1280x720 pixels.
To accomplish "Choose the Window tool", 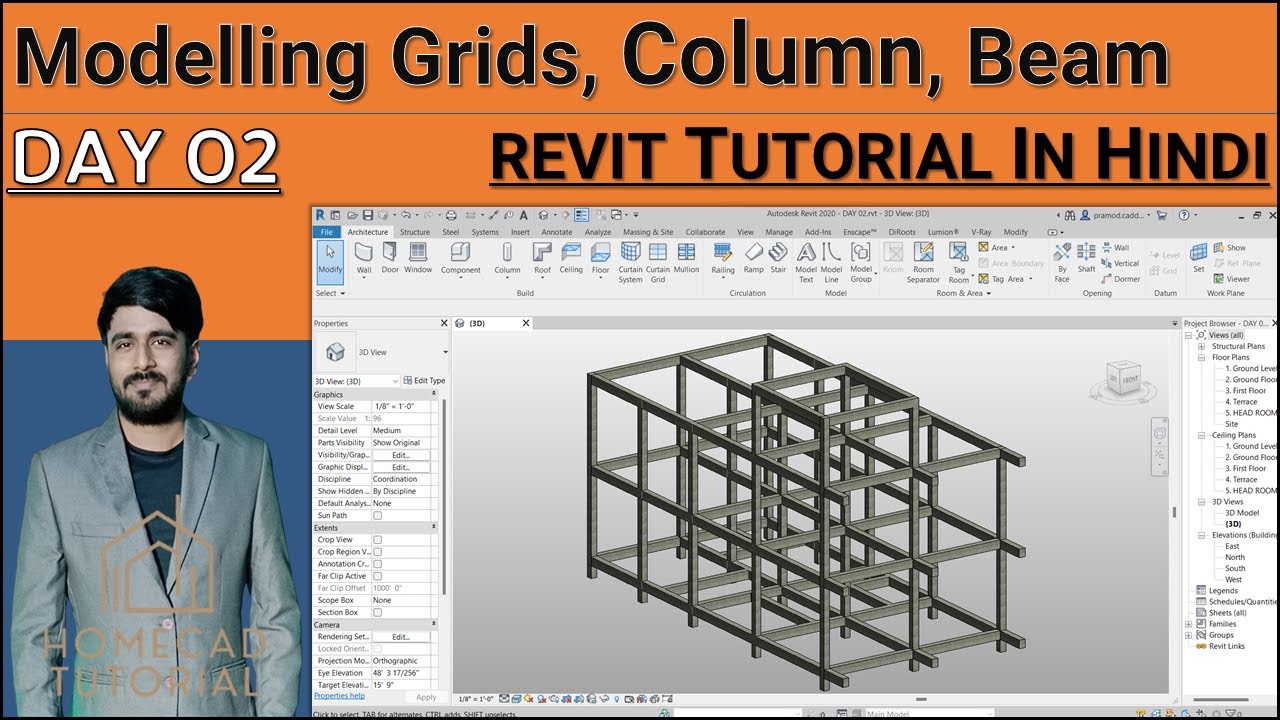I will [x=418, y=257].
